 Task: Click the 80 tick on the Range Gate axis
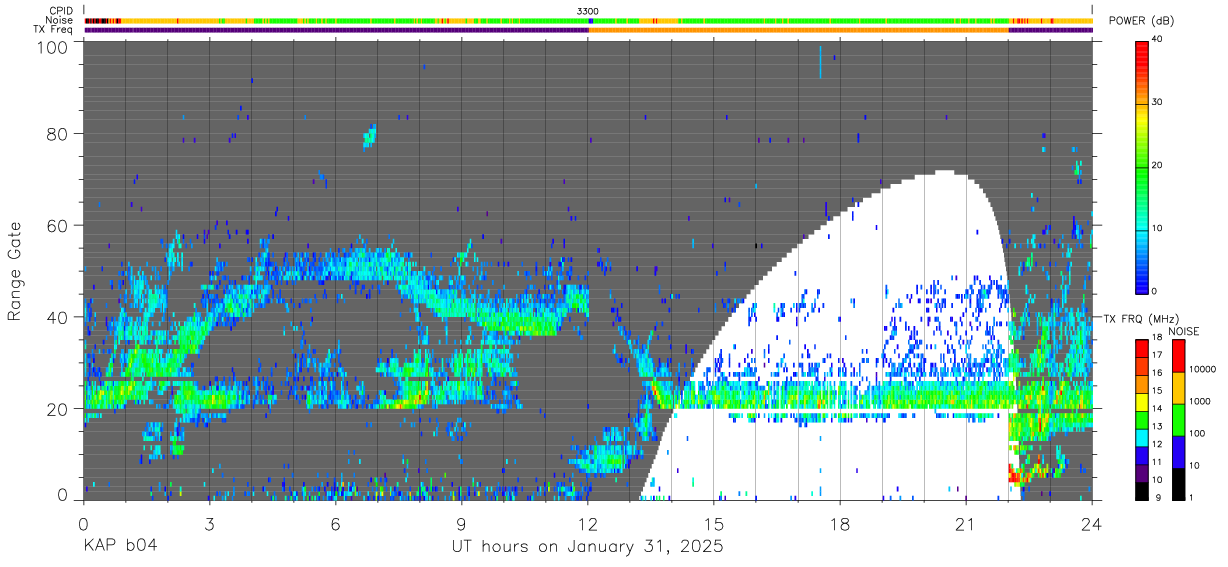click(x=57, y=134)
